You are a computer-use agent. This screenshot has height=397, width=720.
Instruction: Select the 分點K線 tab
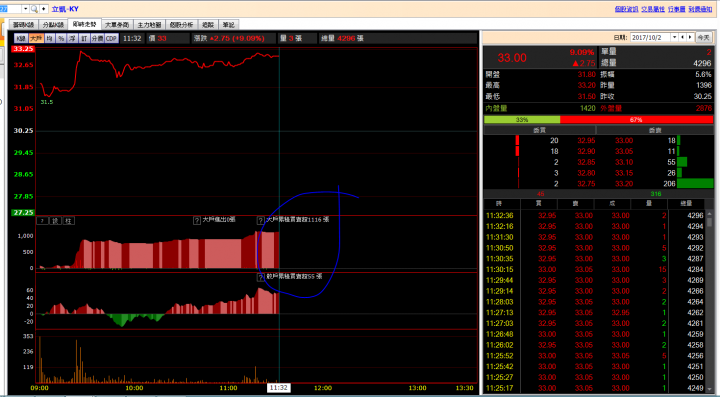pos(53,25)
